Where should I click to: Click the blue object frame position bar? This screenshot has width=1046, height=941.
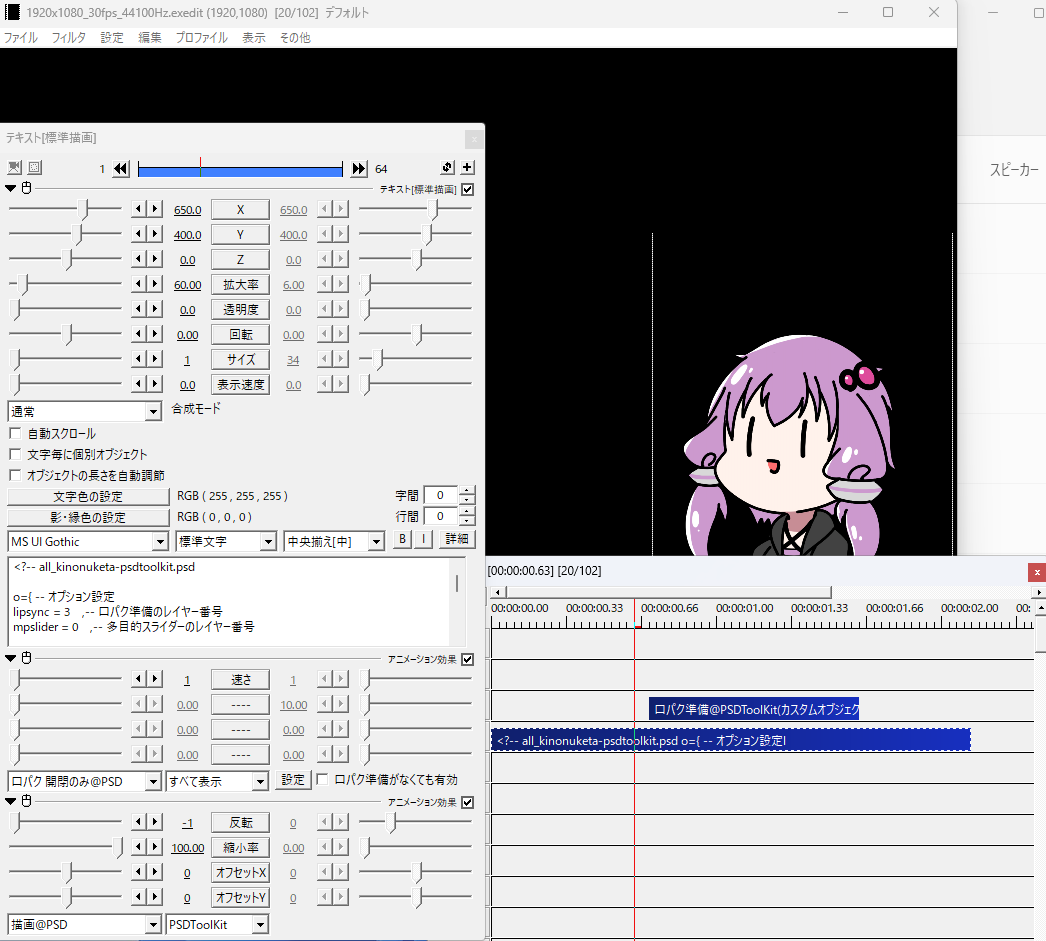coord(240,170)
